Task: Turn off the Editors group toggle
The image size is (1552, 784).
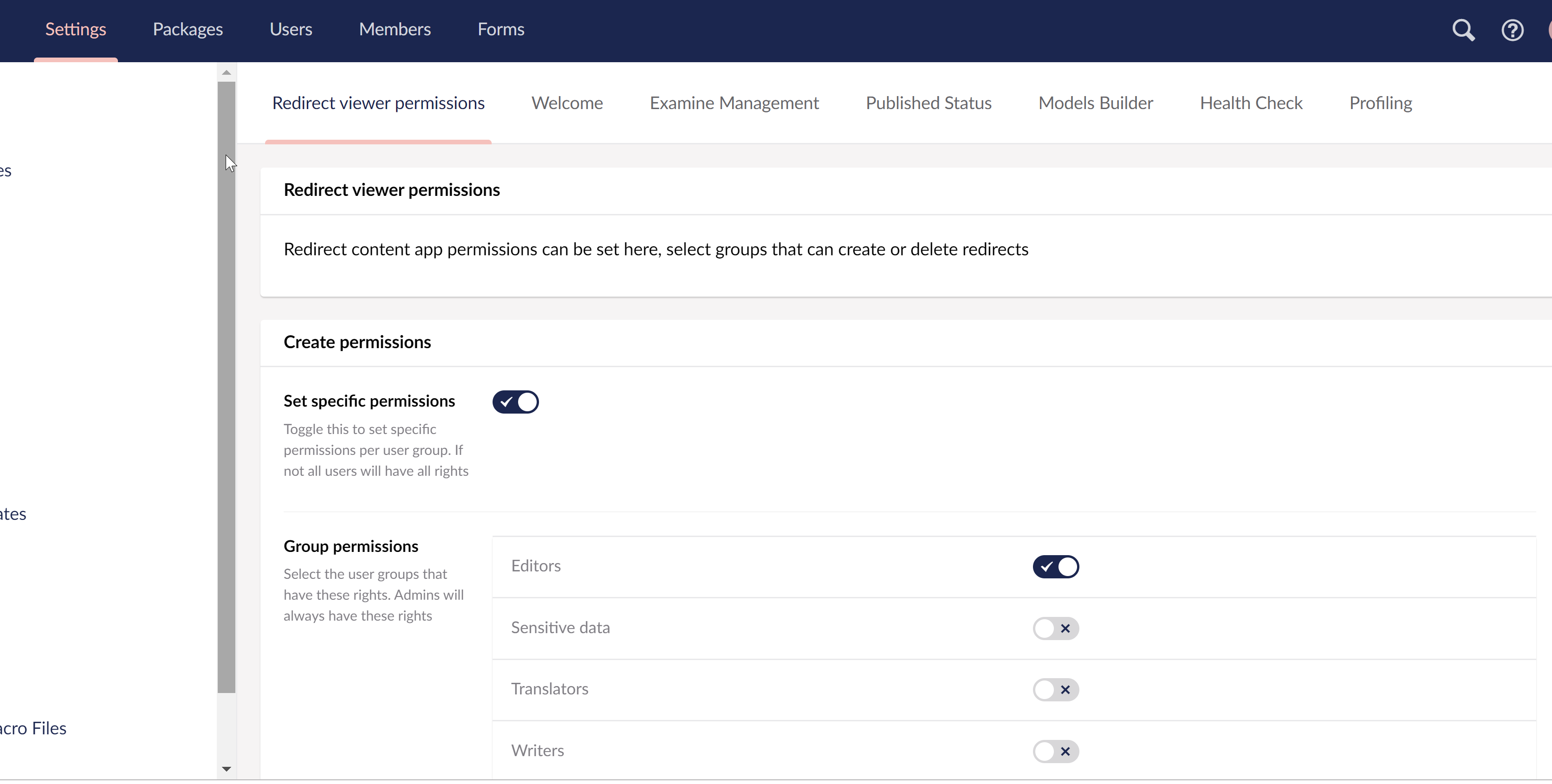Action: pyautogui.click(x=1056, y=566)
